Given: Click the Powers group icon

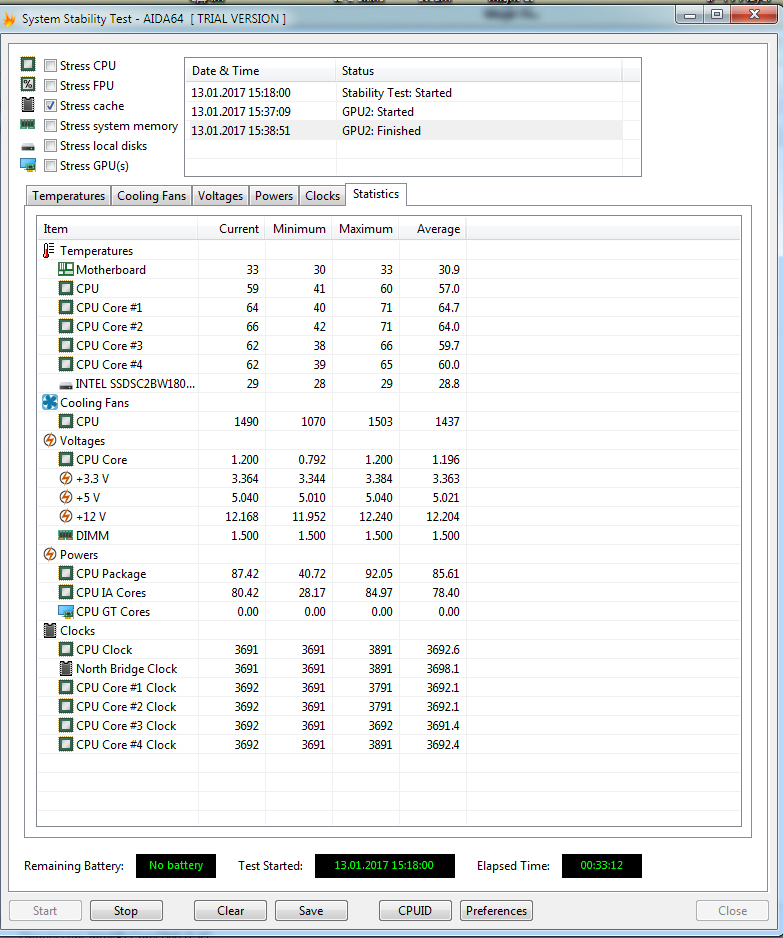Looking at the screenshot, I should (x=50, y=555).
